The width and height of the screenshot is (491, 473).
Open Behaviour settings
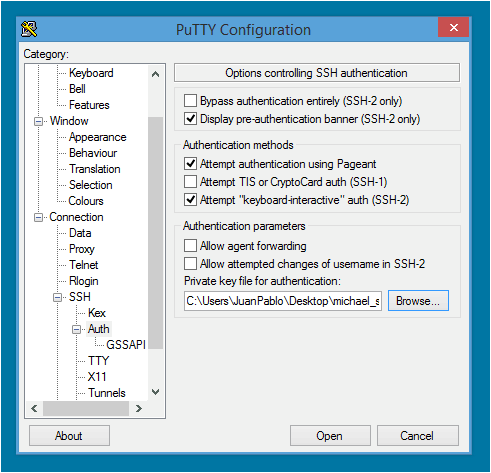93,153
